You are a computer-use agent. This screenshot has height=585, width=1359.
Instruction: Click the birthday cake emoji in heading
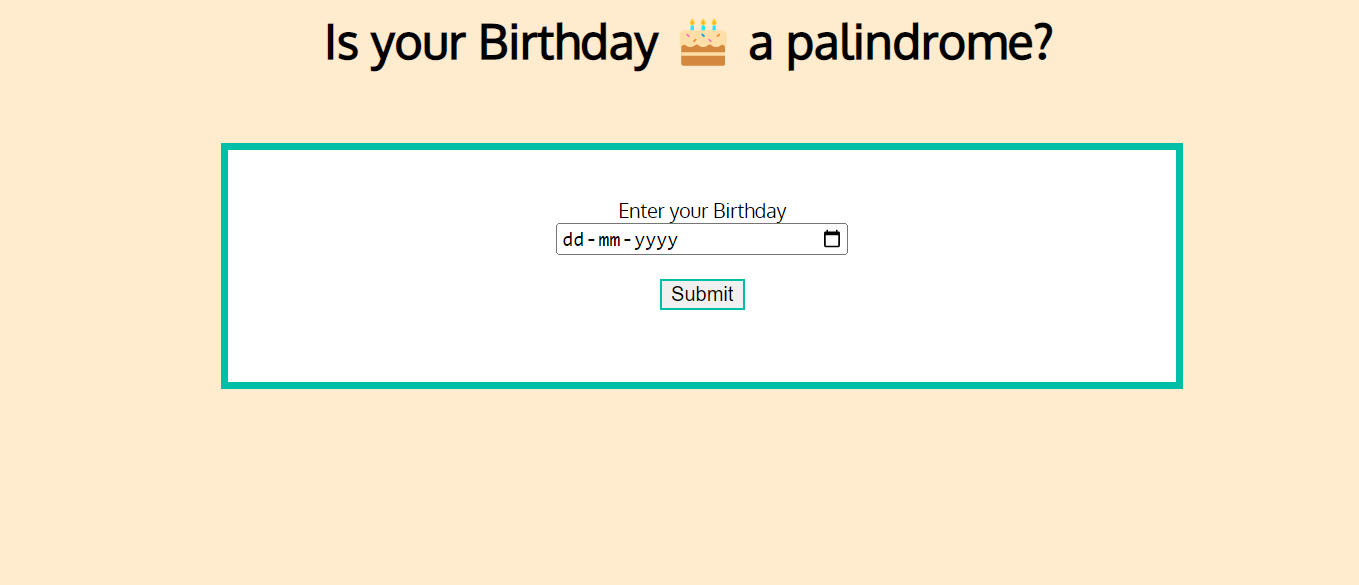point(700,42)
